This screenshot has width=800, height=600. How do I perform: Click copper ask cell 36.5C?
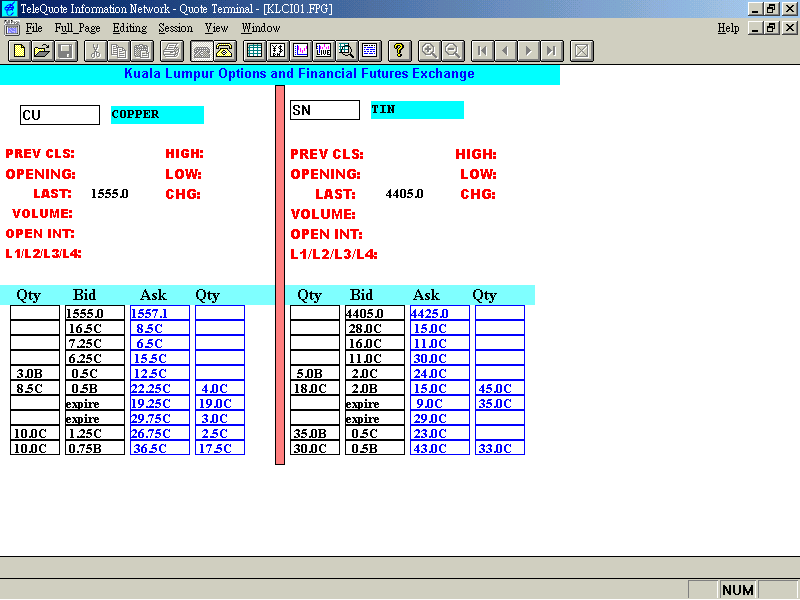[160, 448]
